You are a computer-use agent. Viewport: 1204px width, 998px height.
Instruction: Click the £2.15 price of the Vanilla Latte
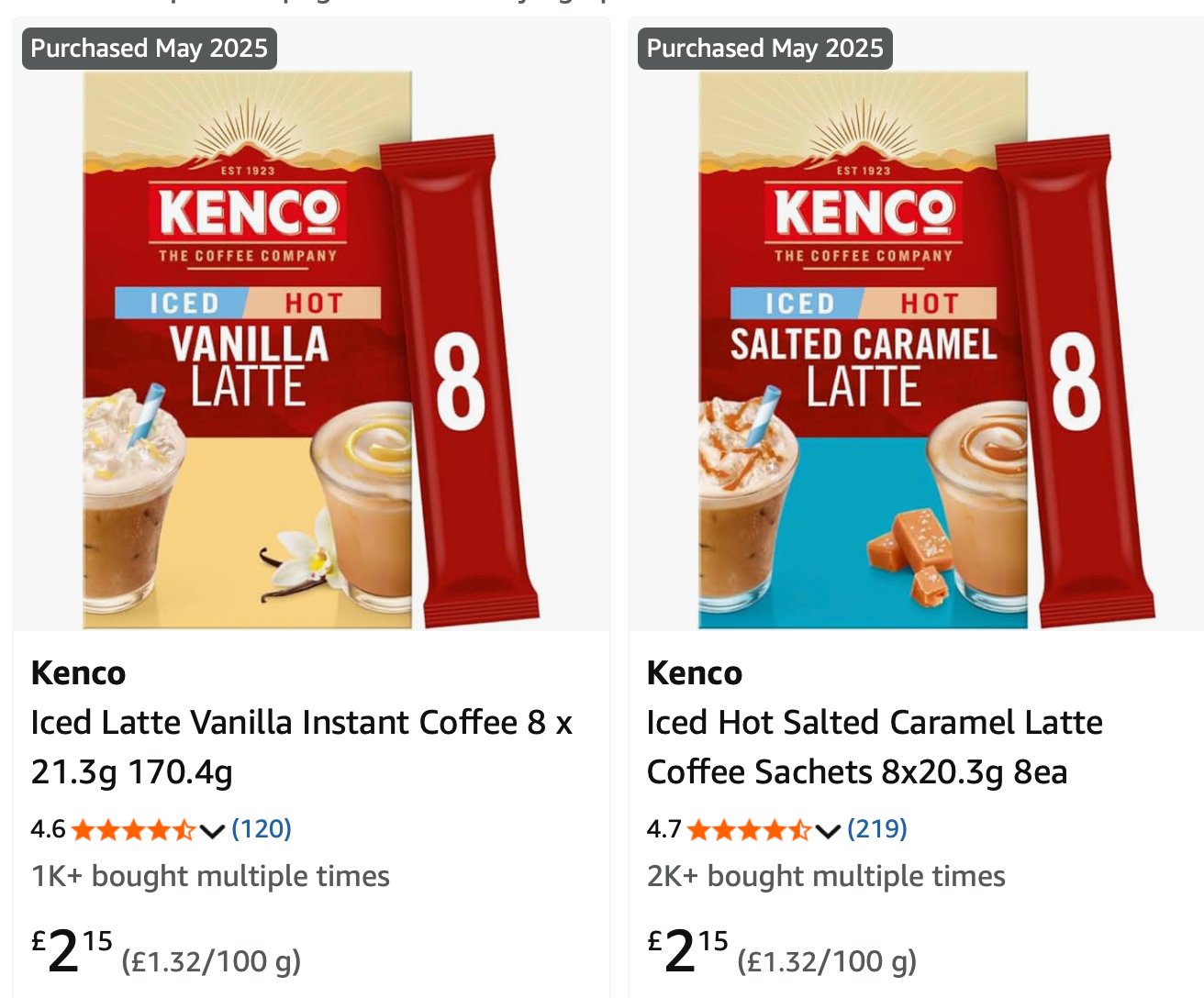point(72,951)
